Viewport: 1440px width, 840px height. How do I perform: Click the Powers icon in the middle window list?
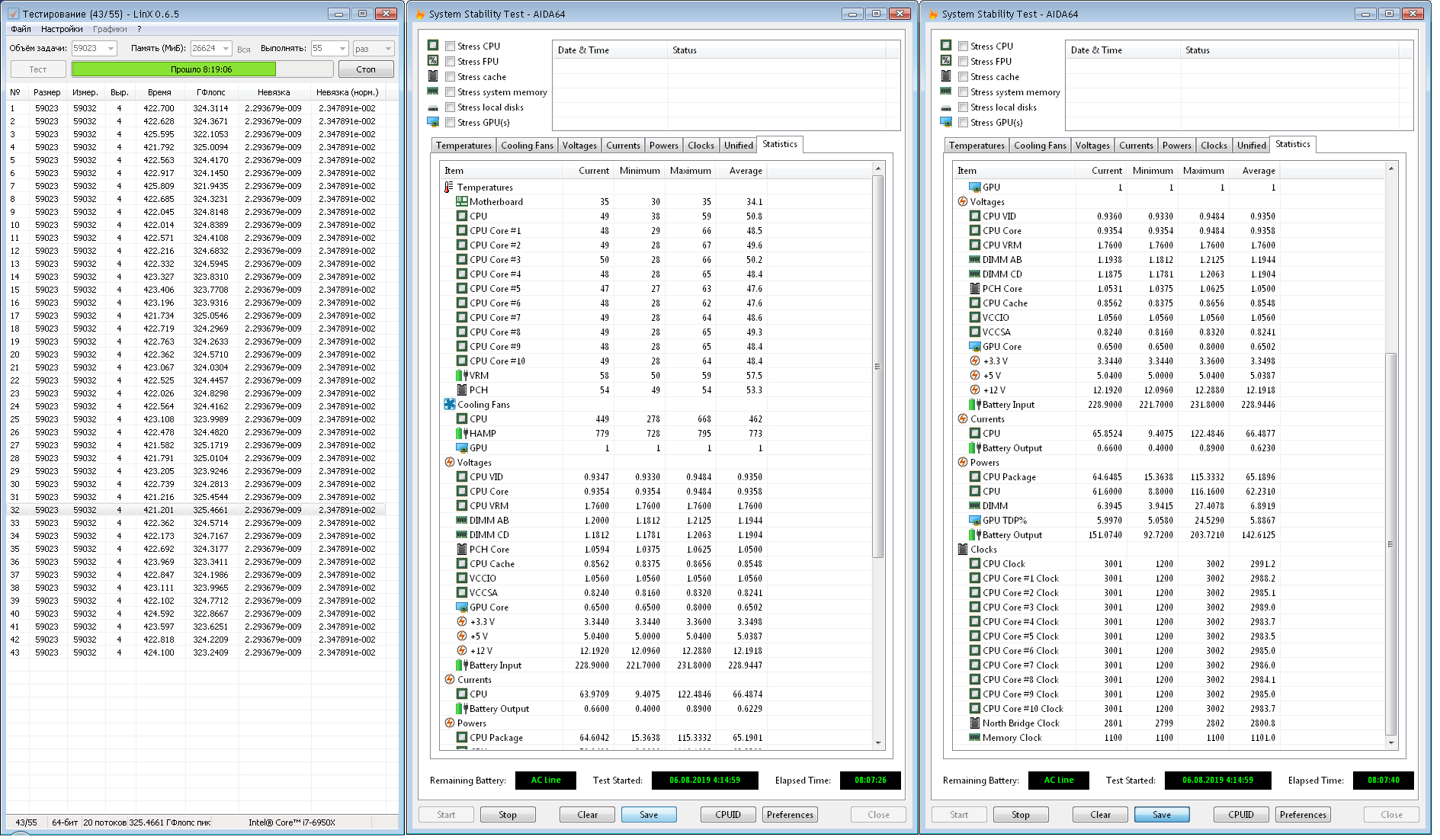click(449, 723)
